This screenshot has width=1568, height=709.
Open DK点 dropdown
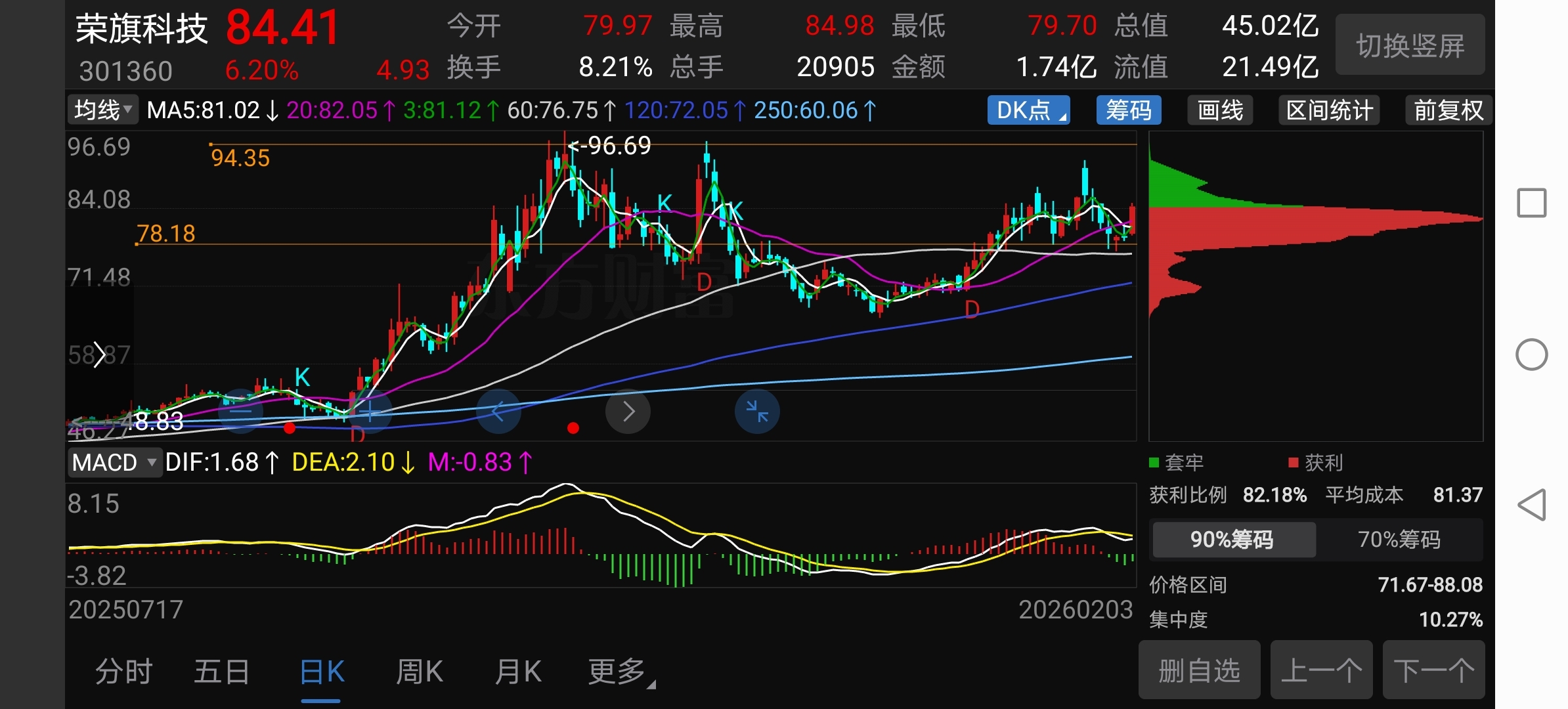tap(1028, 110)
